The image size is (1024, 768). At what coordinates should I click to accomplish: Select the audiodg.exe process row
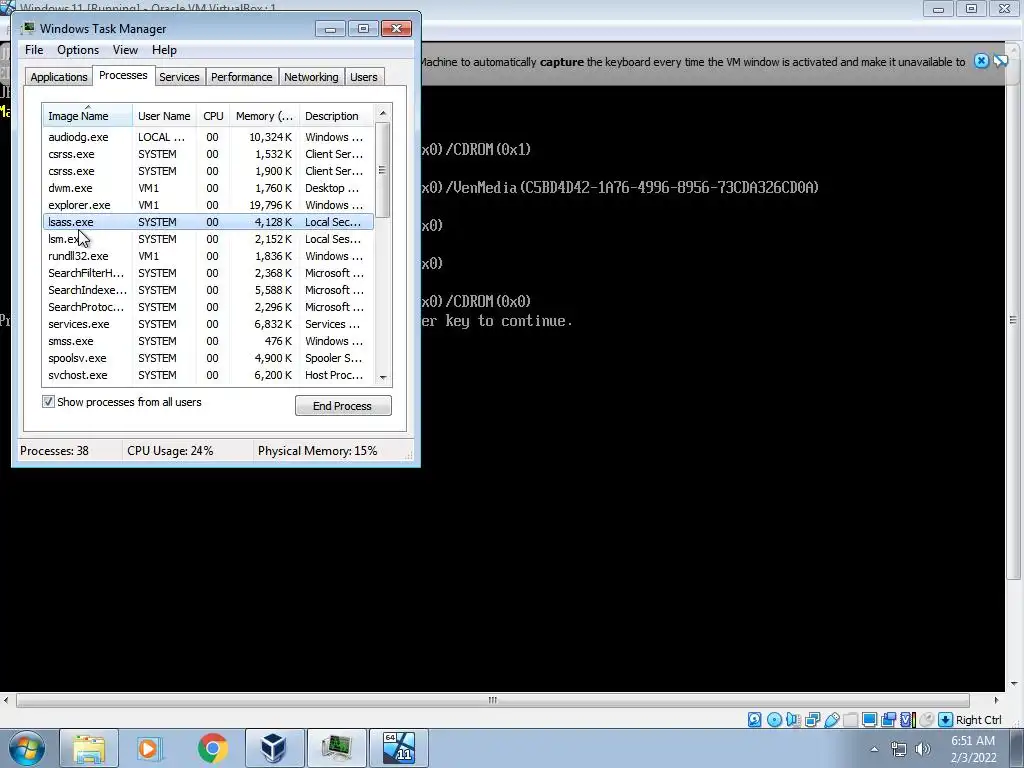(x=208, y=137)
